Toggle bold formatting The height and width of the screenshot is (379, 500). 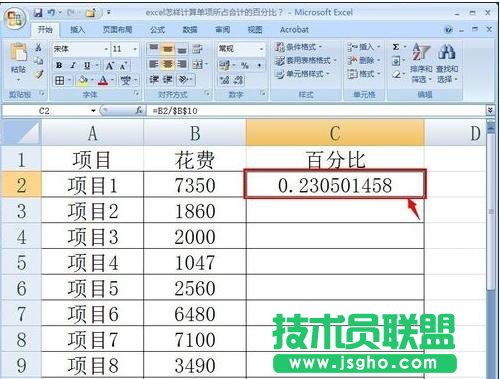point(59,65)
